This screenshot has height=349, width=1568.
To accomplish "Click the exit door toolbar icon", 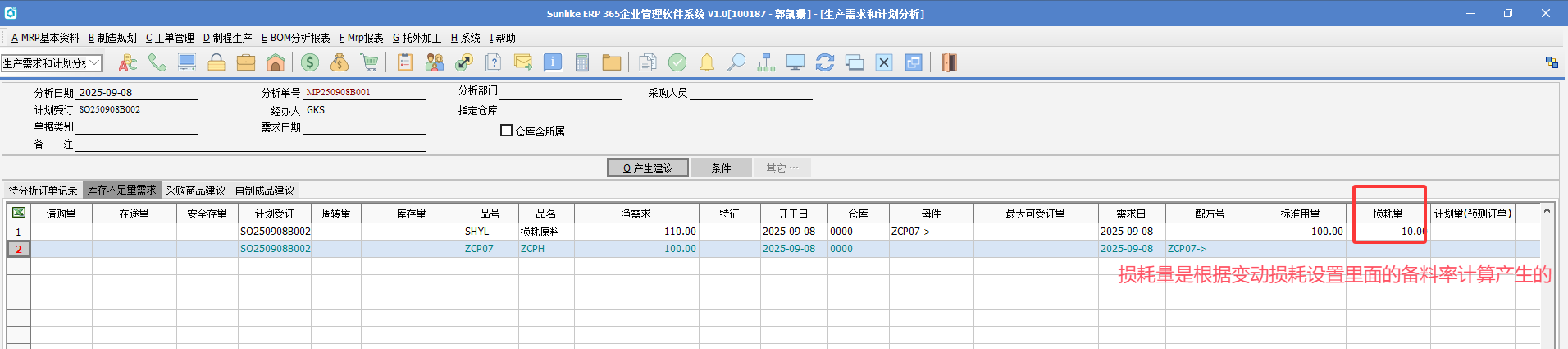I will (x=949, y=62).
